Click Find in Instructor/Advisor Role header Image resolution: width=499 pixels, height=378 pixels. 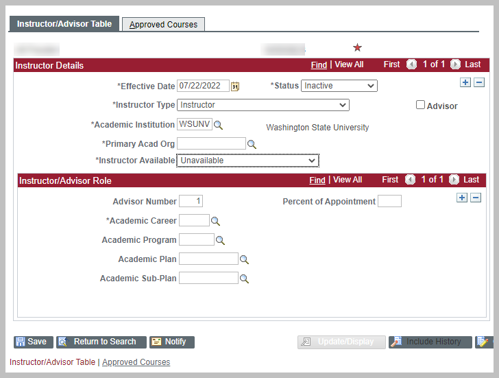(x=317, y=180)
